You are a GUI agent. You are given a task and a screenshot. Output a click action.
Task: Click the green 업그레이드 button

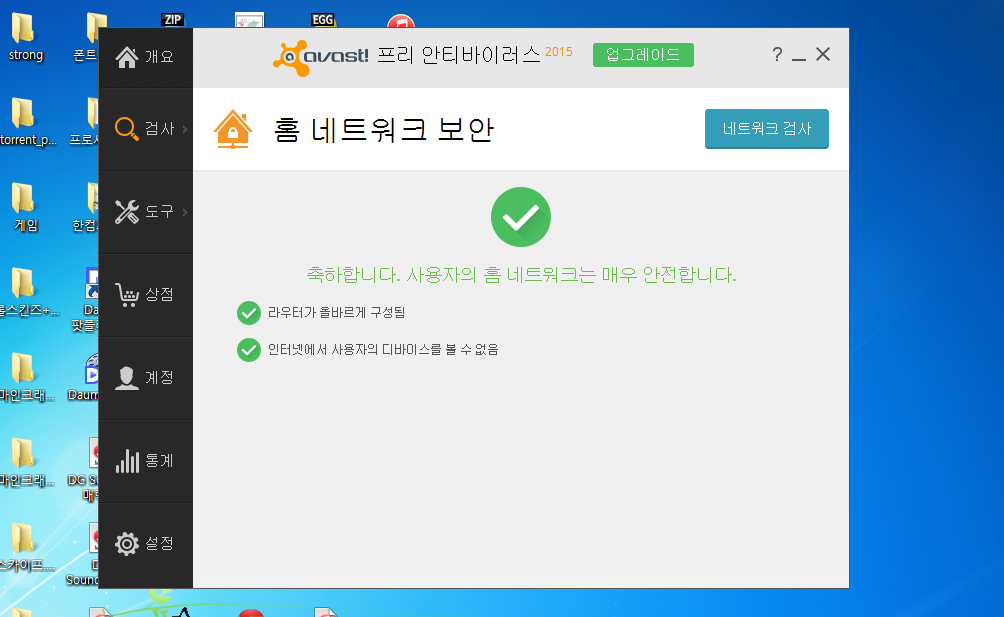[x=643, y=55]
